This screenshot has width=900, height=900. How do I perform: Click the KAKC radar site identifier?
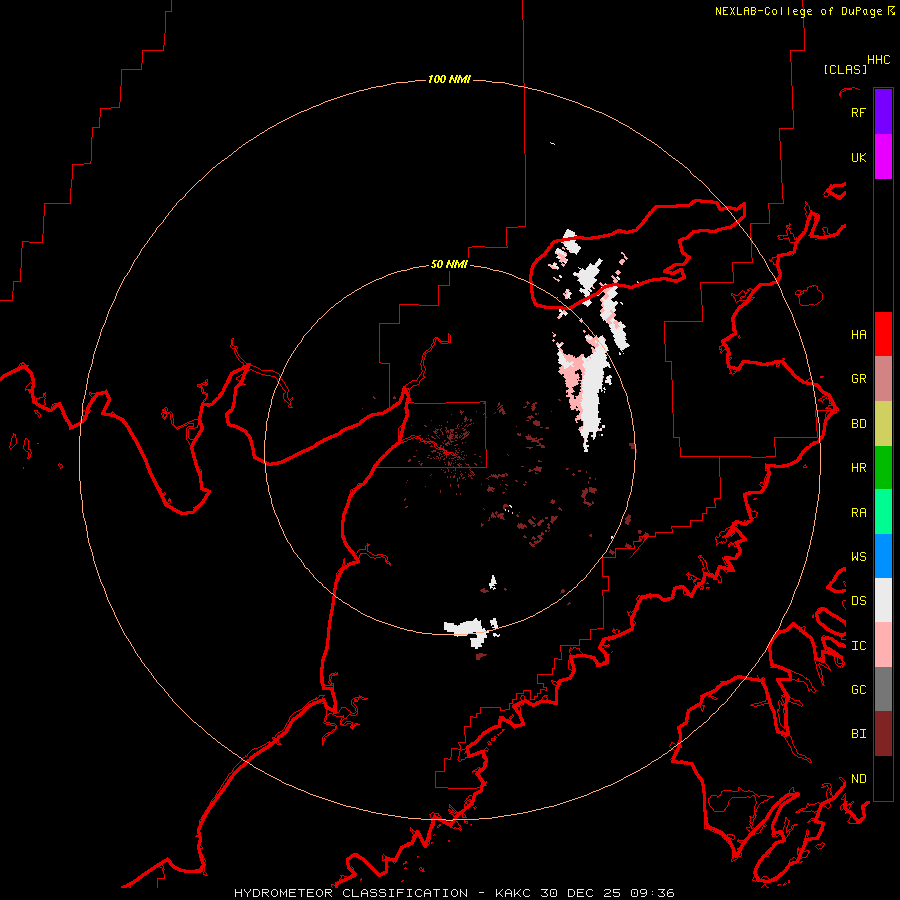coord(513,893)
